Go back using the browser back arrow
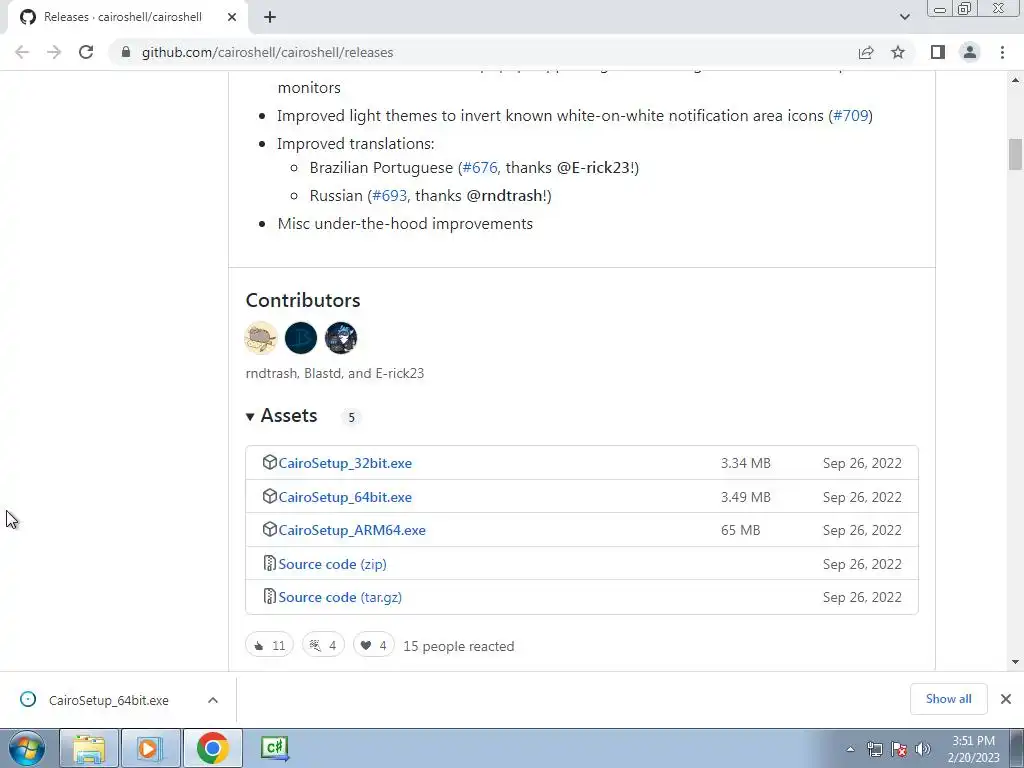Screen dimensions: 1024x768 (22, 52)
